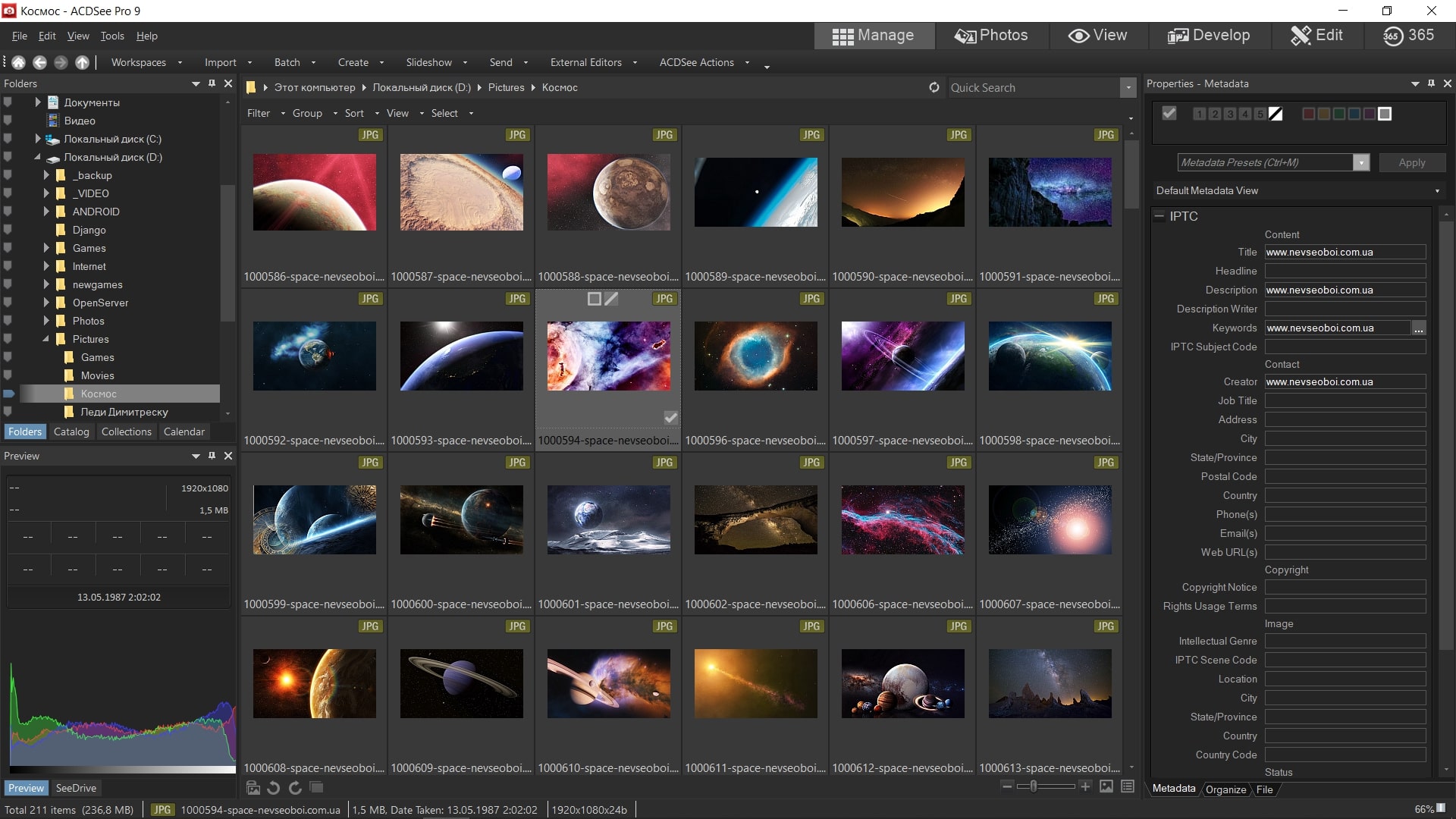Refresh the file list using the refresh icon
This screenshot has width=1456, height=819.
[x=934, y=87]
